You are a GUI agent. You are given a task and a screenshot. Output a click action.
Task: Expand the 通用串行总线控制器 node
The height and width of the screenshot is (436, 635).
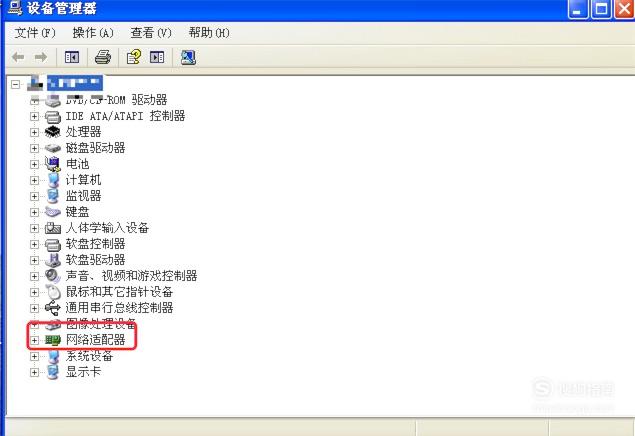pyautogui.click(x=34, y=308)
